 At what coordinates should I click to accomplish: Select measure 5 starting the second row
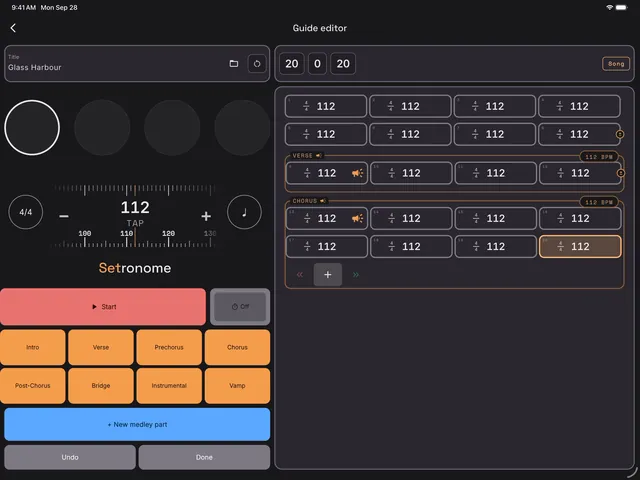coord(326,134)
